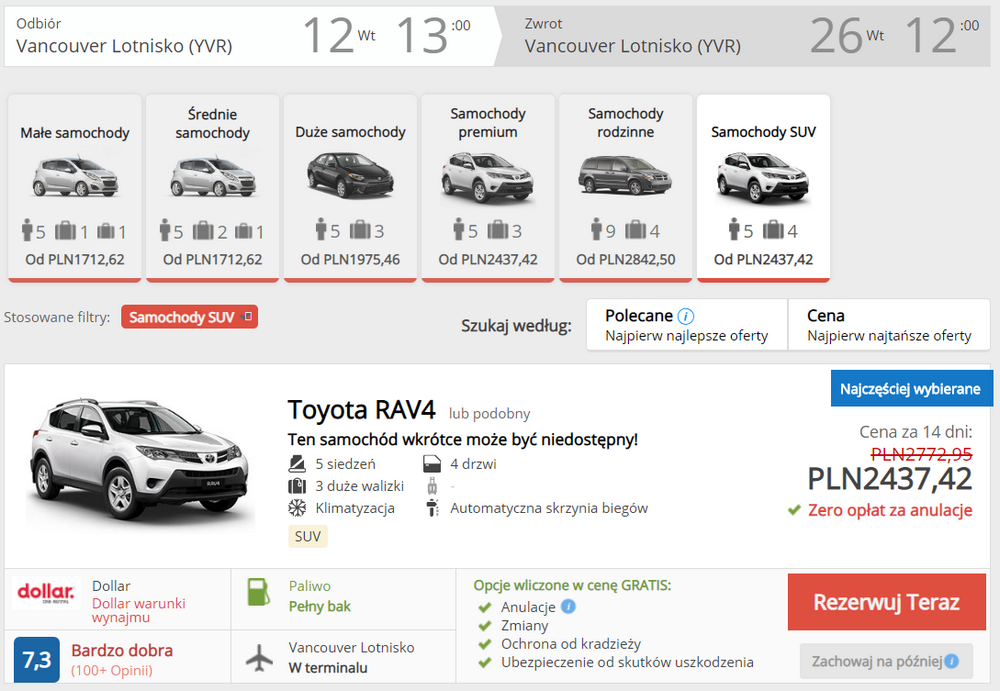Click the Toyota RAV4 car image
This screenshot has height=691, width=1000.
139,462
